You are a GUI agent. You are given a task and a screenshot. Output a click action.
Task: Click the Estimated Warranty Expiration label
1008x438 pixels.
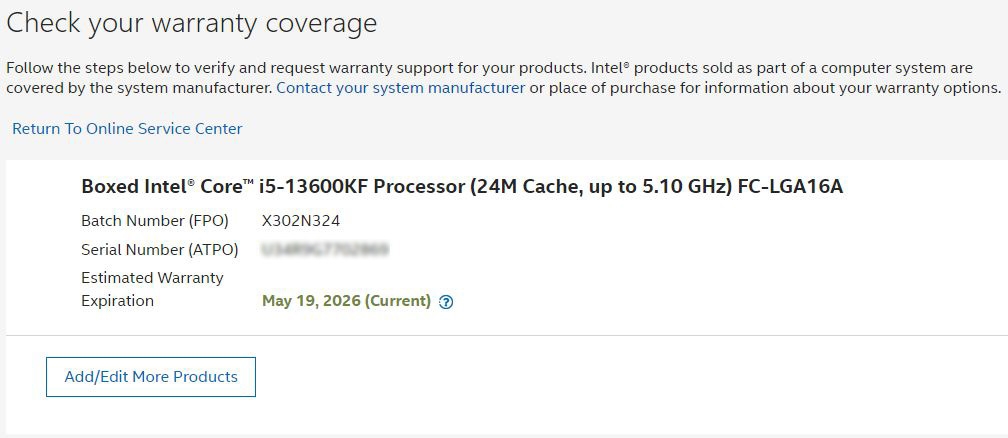coord(152,289)
